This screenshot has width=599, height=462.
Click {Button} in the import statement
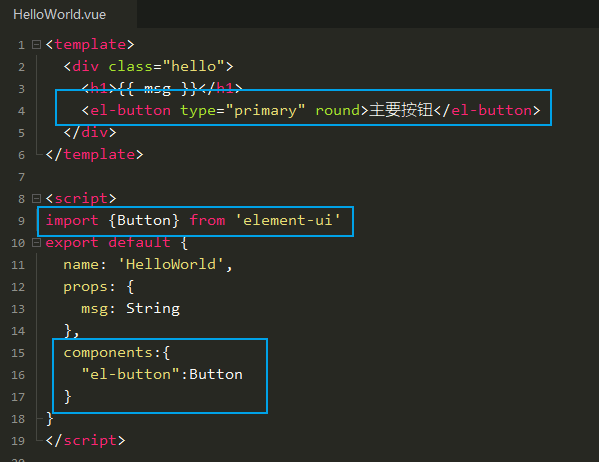144,220
